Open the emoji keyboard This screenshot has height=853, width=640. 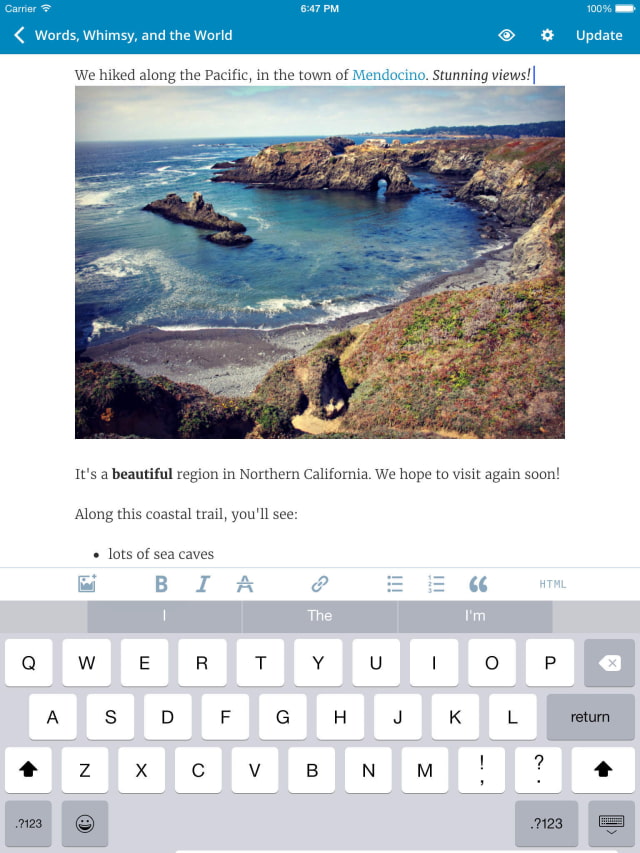click(85, 823)
